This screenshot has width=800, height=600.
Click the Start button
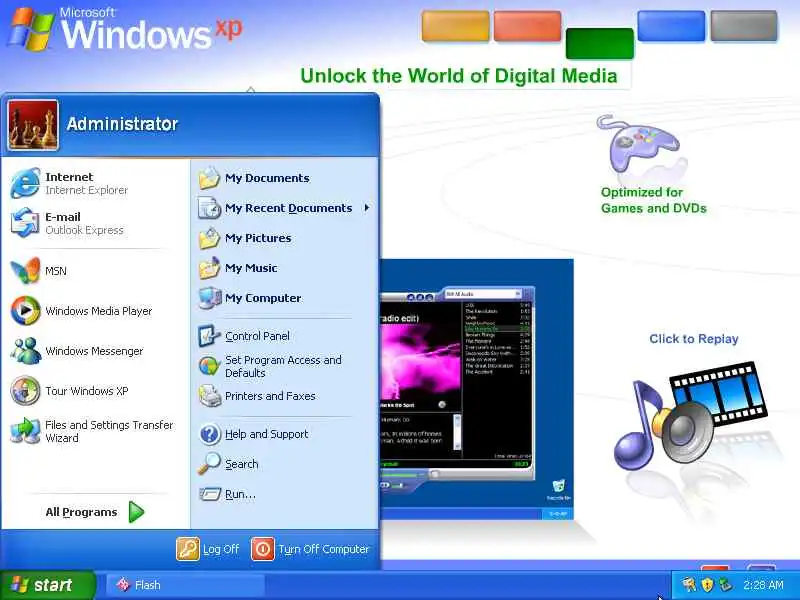pos(48,585)
